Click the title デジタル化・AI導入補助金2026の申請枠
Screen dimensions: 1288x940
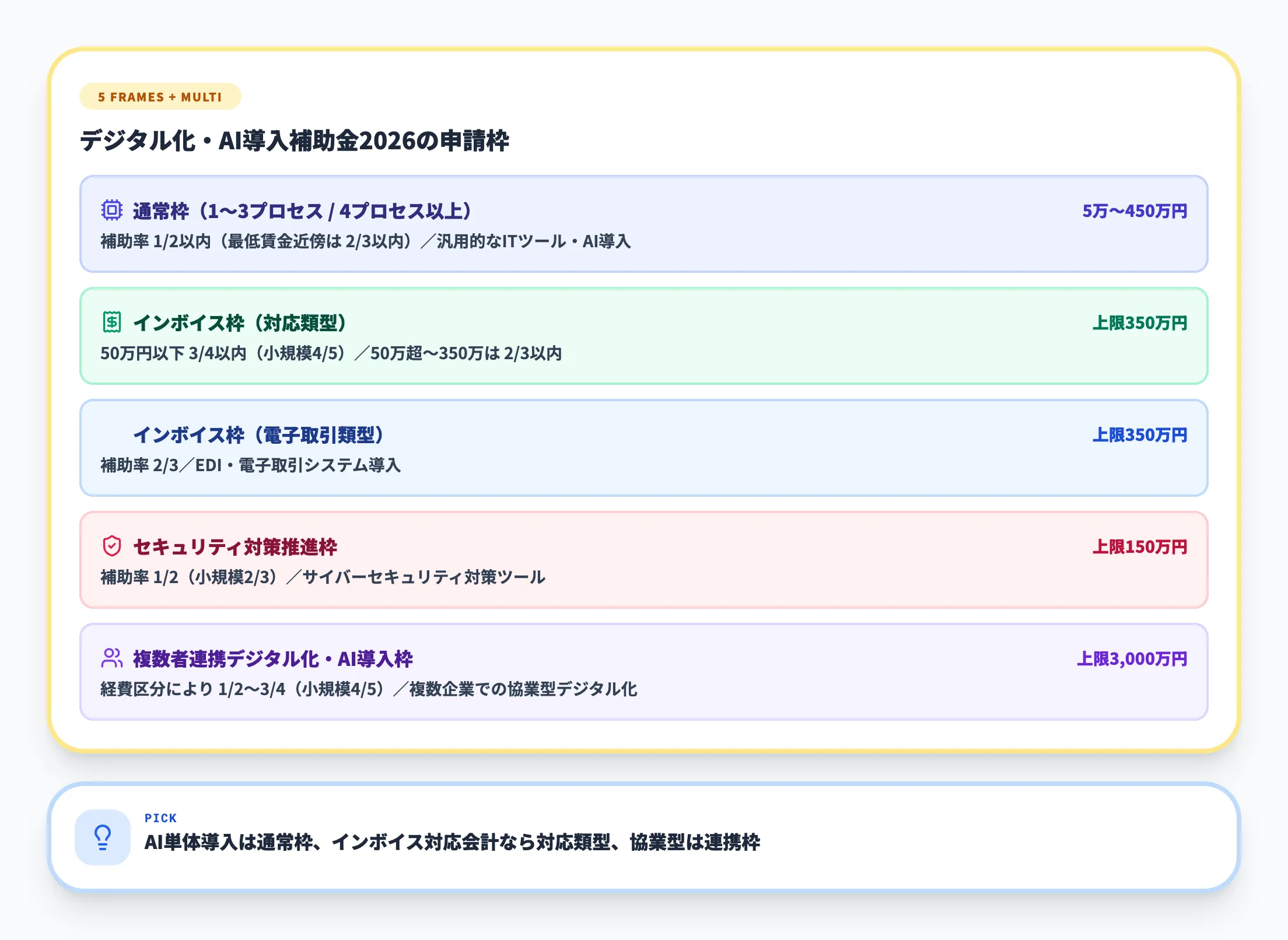tap(297, 138)
